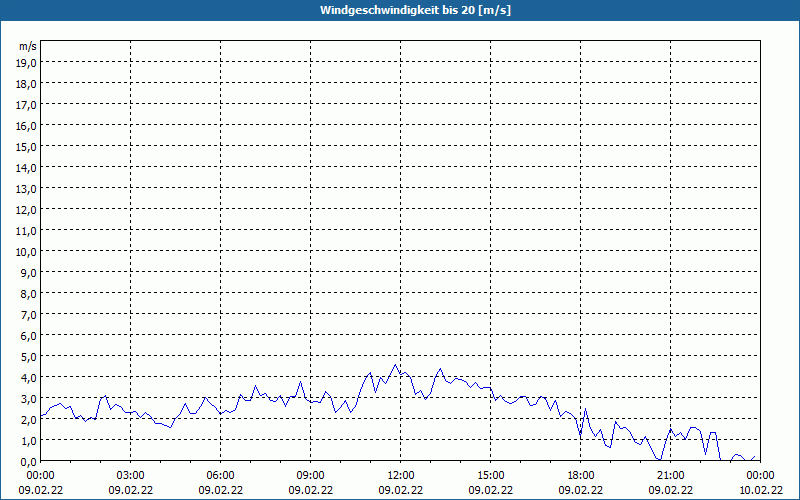800x500 pixels.
Task: Click the 6,0 y-axis label
Action: [x=29, y=336]
